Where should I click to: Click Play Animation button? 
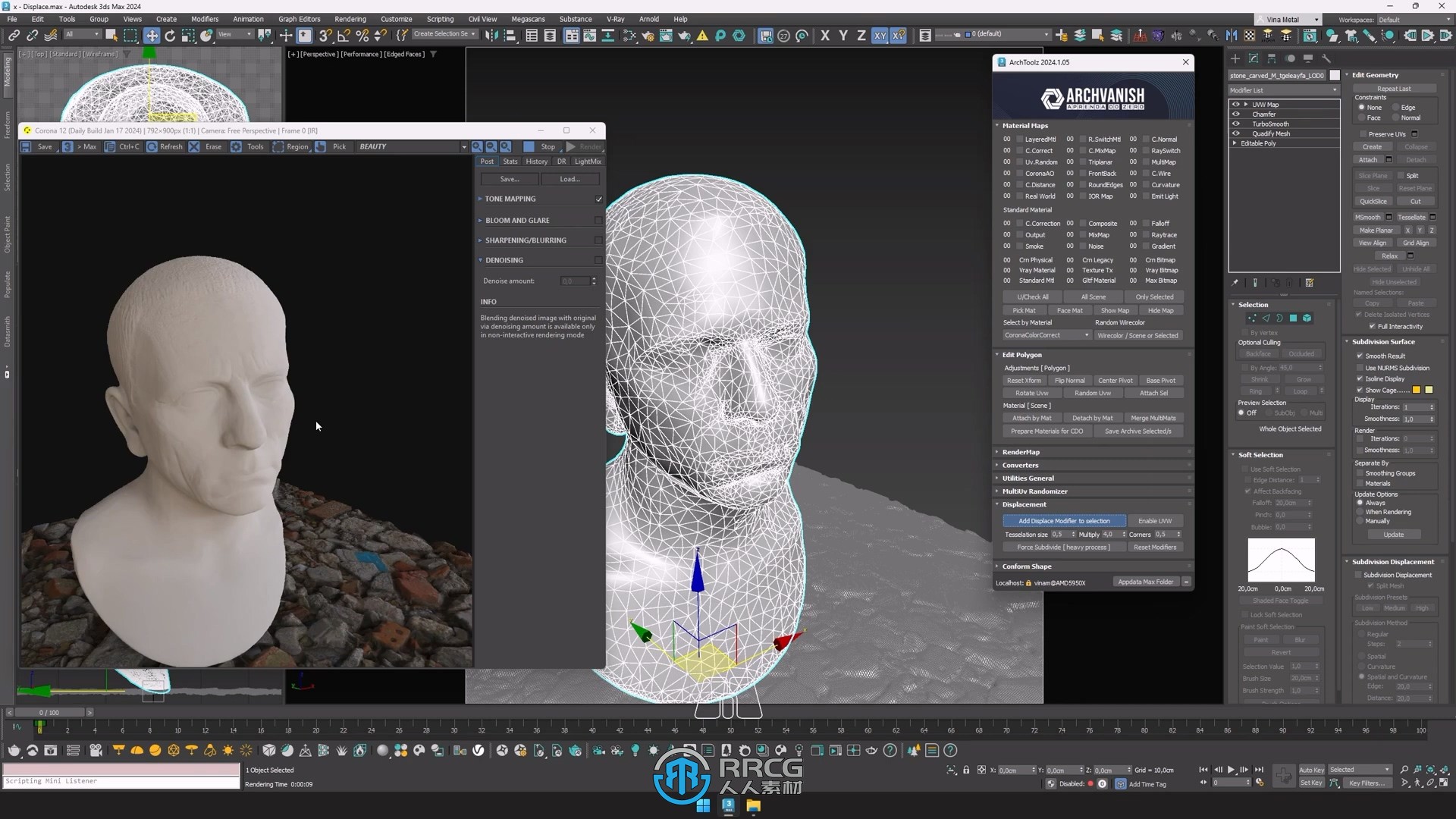[1231, 770]
